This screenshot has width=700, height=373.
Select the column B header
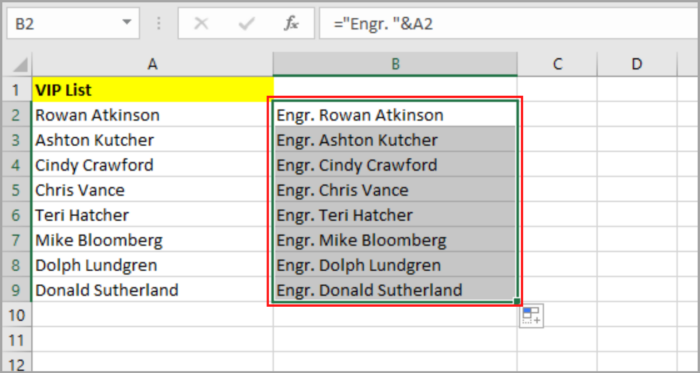point(395,64)
